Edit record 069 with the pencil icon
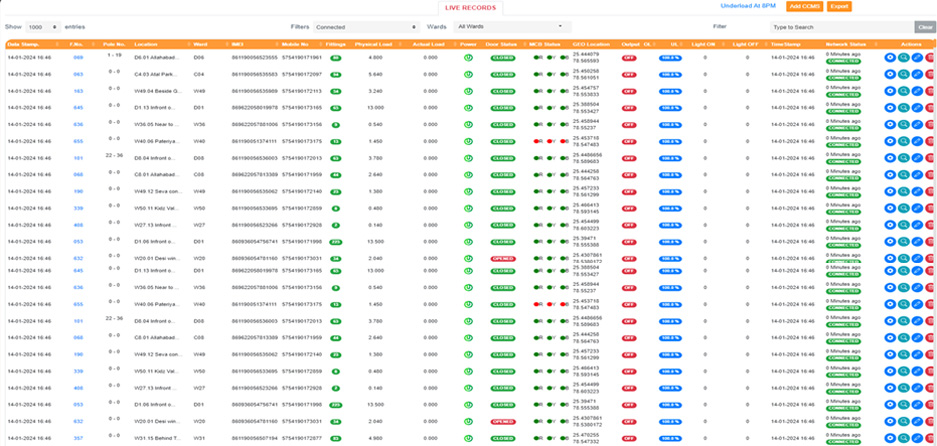Screen dimensions: 937x446 click(x=917, y=57)
